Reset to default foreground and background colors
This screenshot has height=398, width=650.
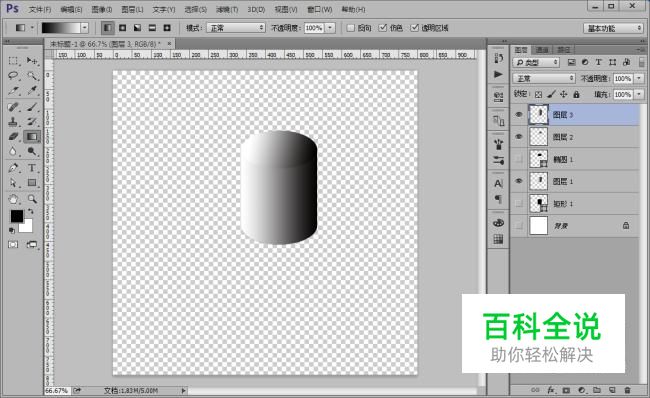[x=12, y=230]
